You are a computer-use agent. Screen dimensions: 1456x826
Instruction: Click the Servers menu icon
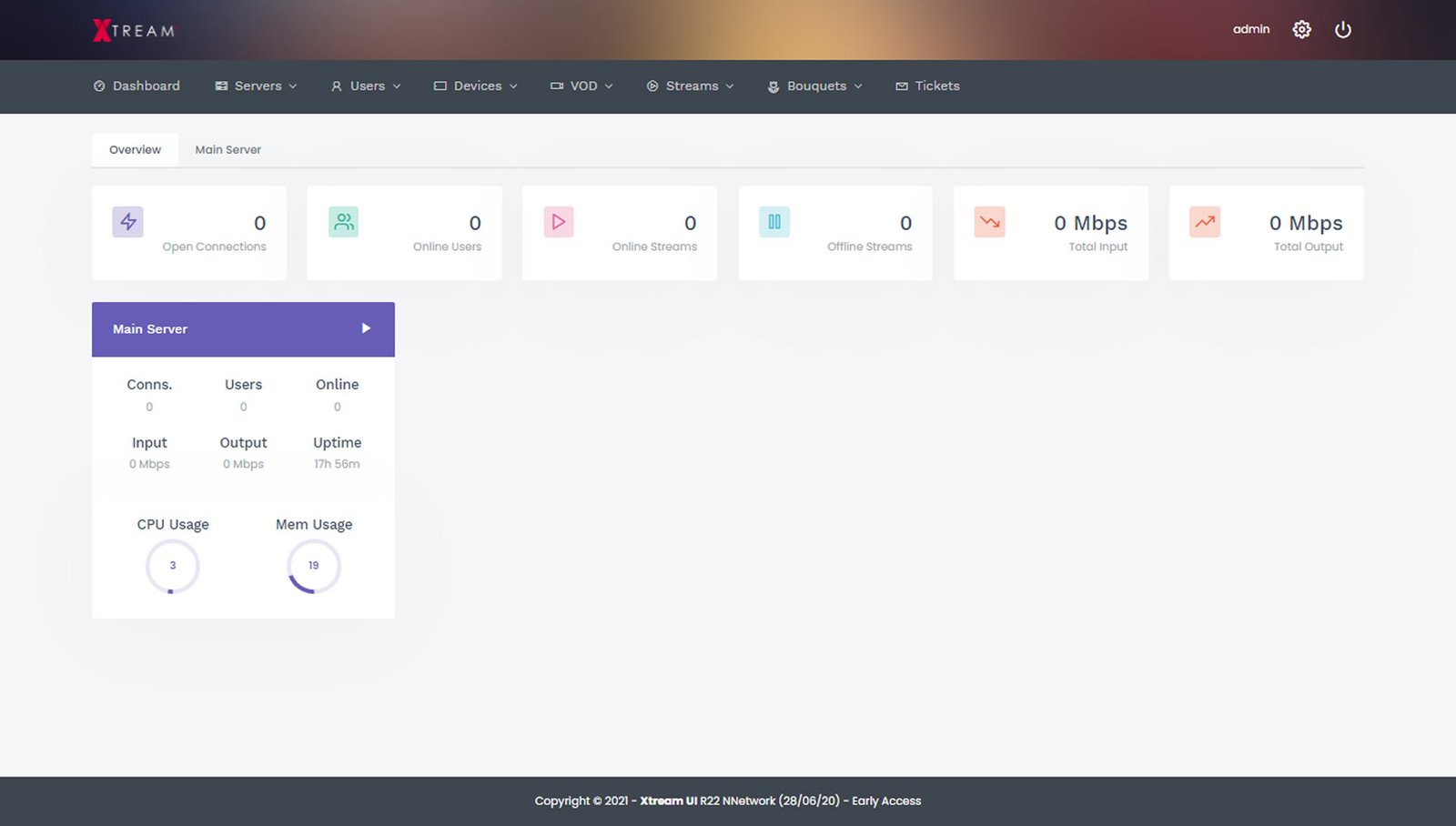click(221, 86)
